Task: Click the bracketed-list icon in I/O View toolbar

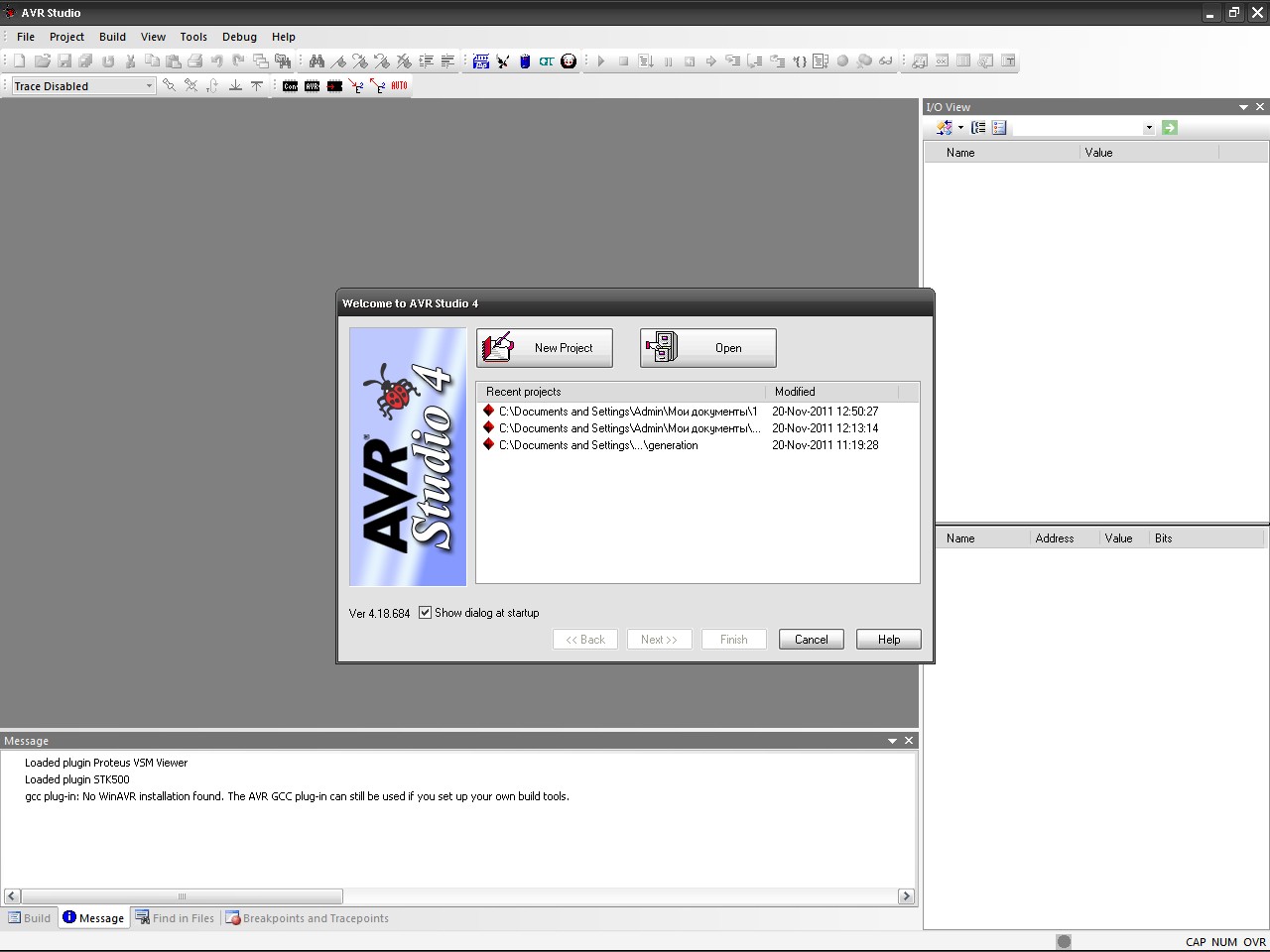Action: coord(978,128)
